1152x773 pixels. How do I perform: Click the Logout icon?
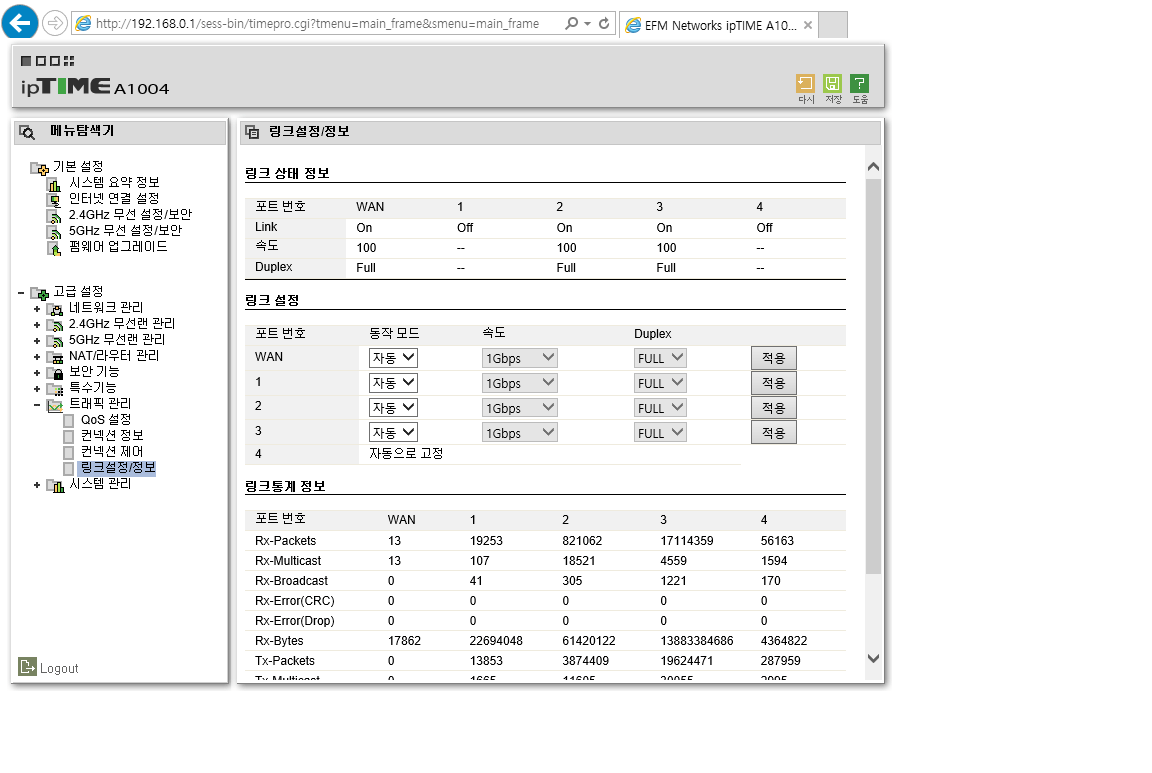coord(27,666)
